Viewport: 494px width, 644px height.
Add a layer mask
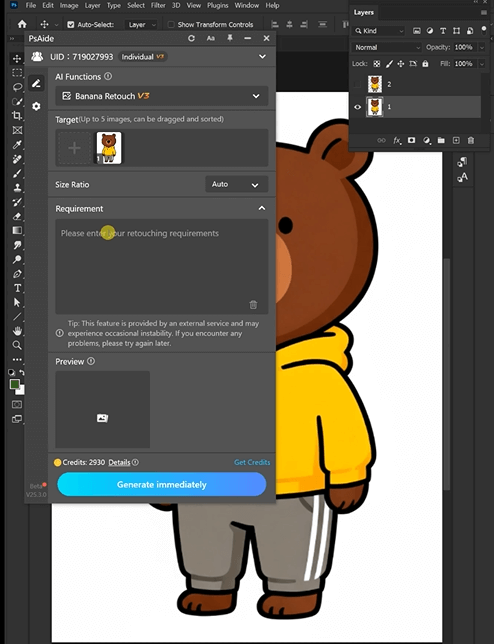click(x=411, y=140)
